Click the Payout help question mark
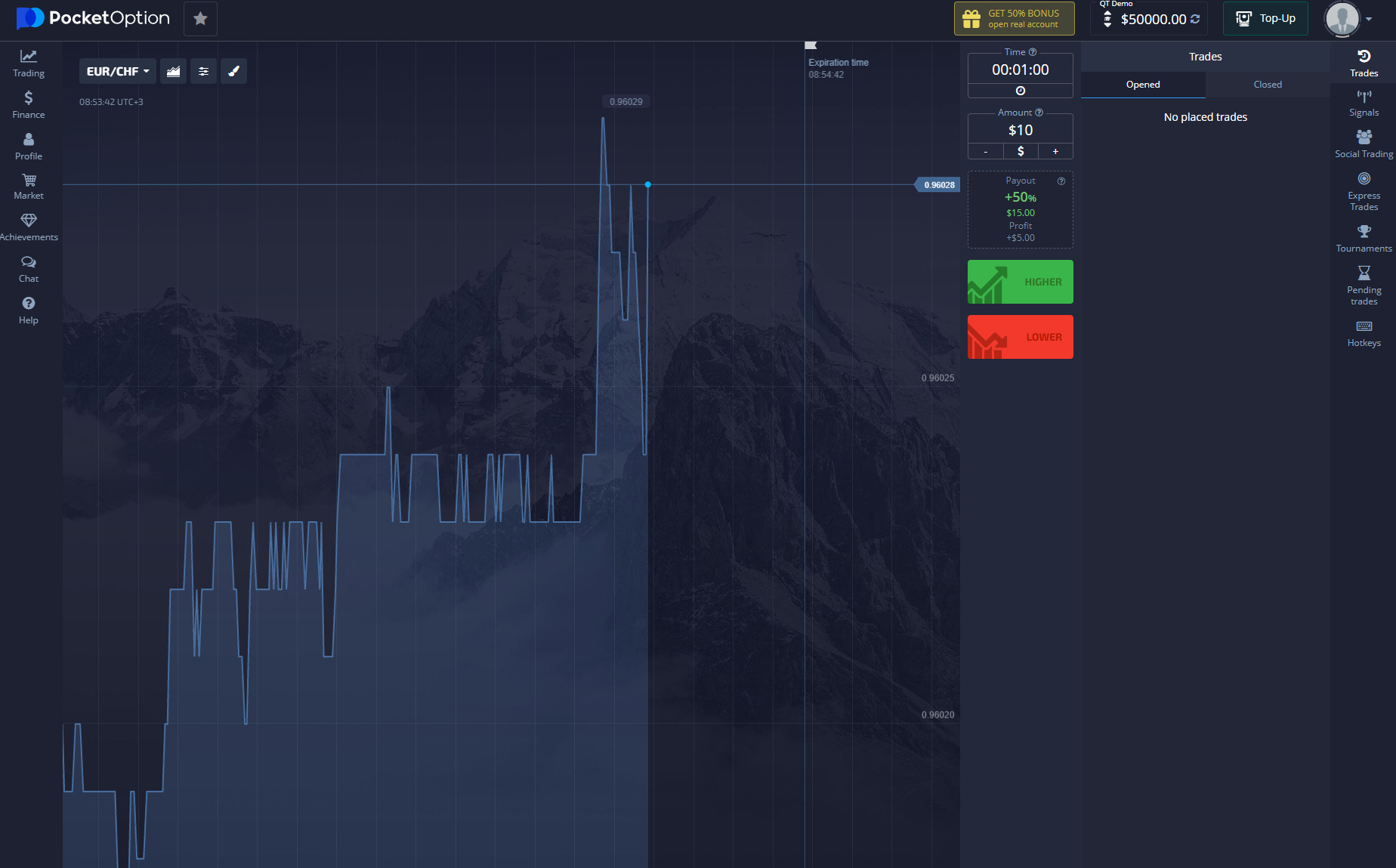The height and width of the screenshot is (868, 1396). click(1061, 181)
